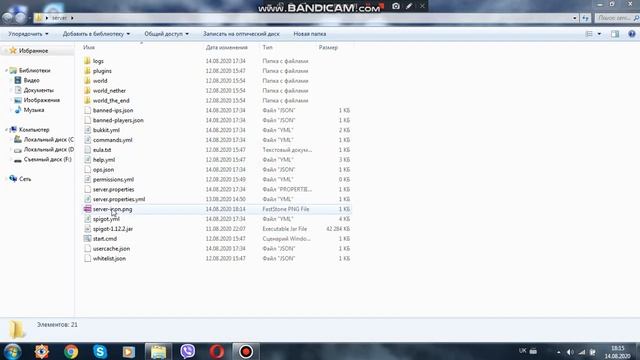Toggle the preview pane icon

pos(615,34)
